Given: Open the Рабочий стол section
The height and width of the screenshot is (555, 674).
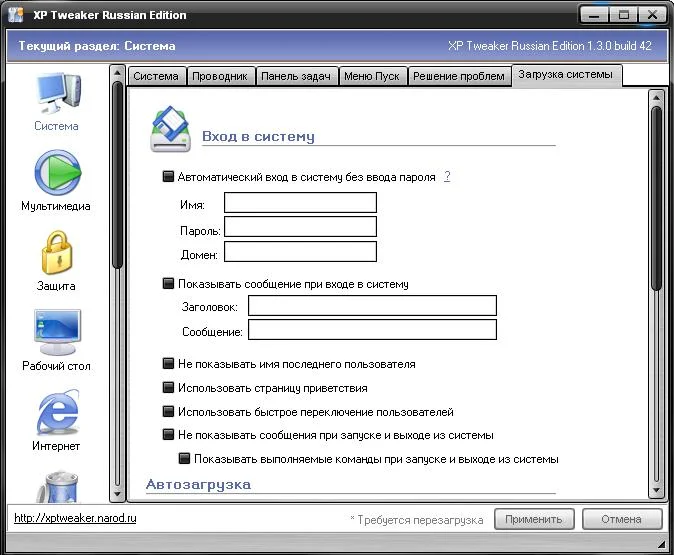Looking at the screenshot, I should click(x=56, y=340).
